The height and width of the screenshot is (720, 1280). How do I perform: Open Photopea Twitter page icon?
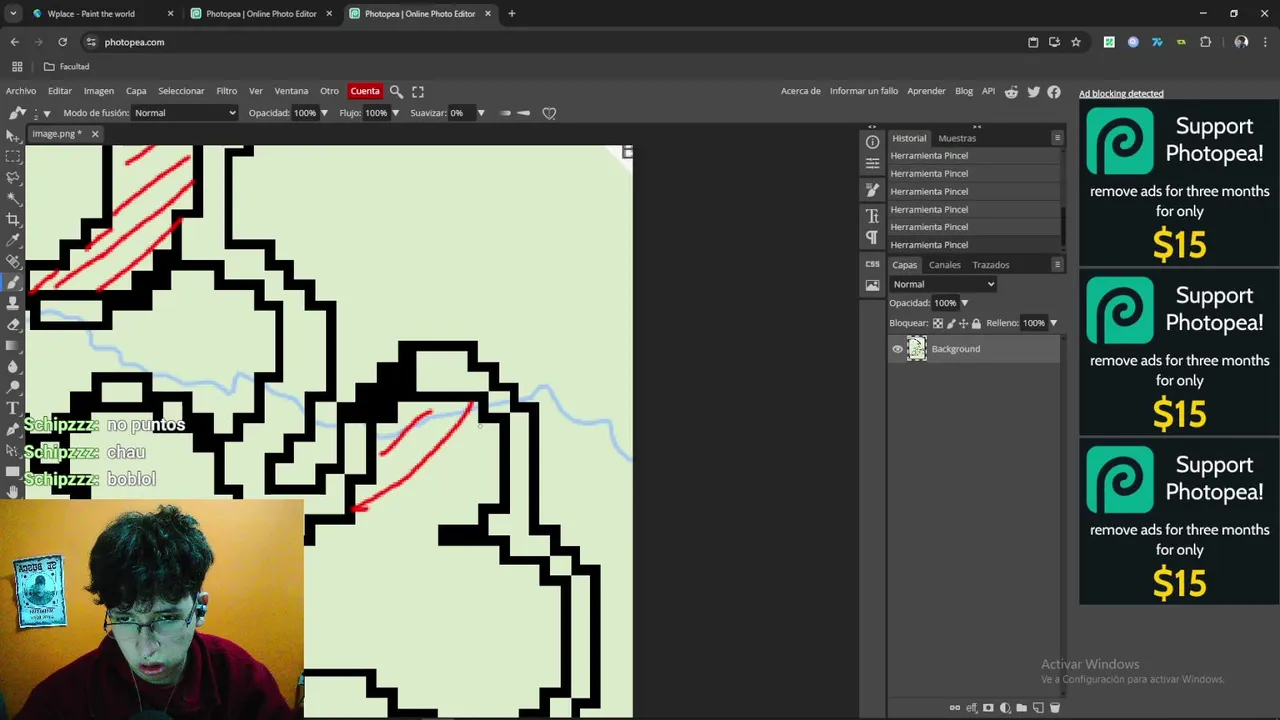coord(1033,91)
